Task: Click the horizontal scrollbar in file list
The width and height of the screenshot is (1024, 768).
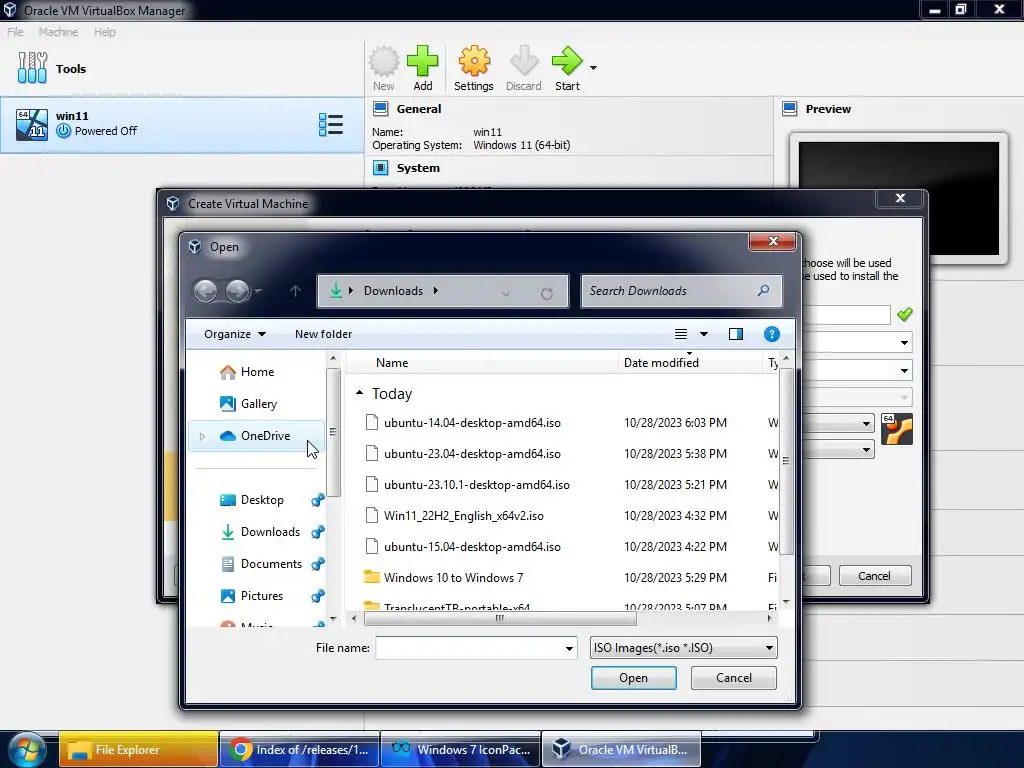Action: pos(500,618)
